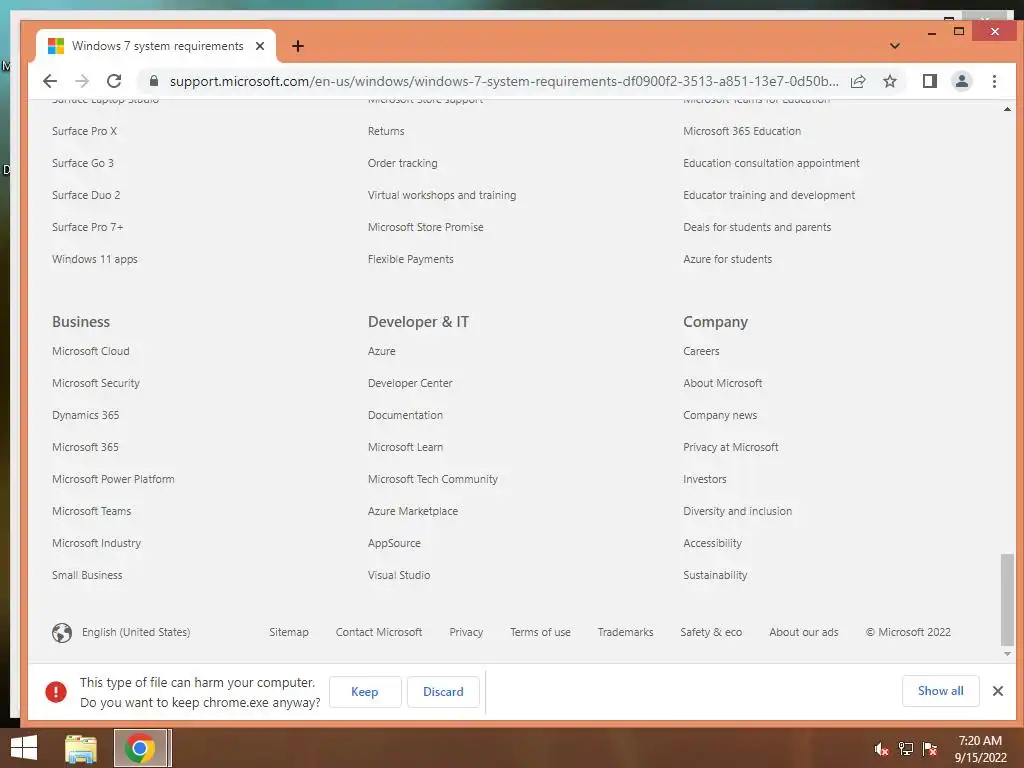Open File Explorer from the taskbar
The image size is (1024, 768).
click(x=81, y=748)
